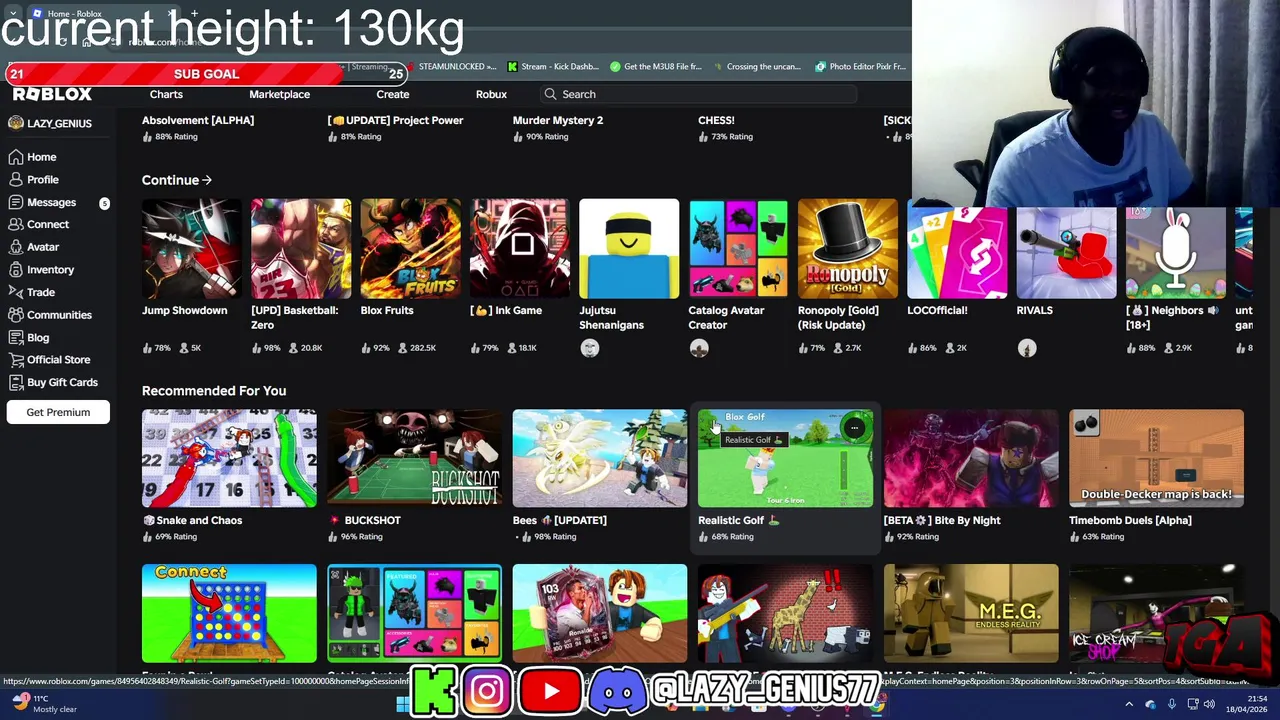The height and width of the screenshot is (720, 1280).
Task: Click the Messages unread count badge
Action: coord(104,203)
